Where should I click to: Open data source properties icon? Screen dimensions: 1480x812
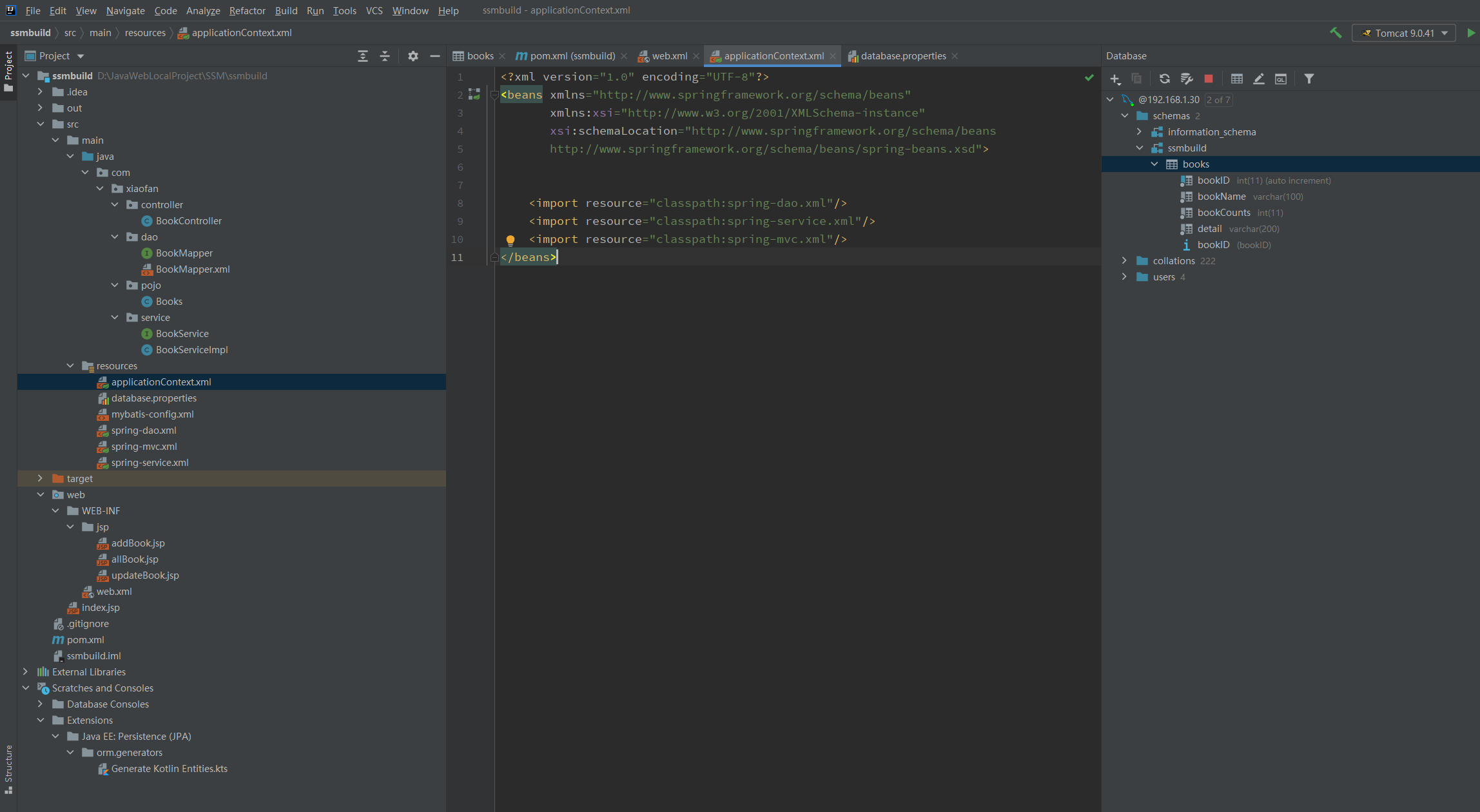1187,79
